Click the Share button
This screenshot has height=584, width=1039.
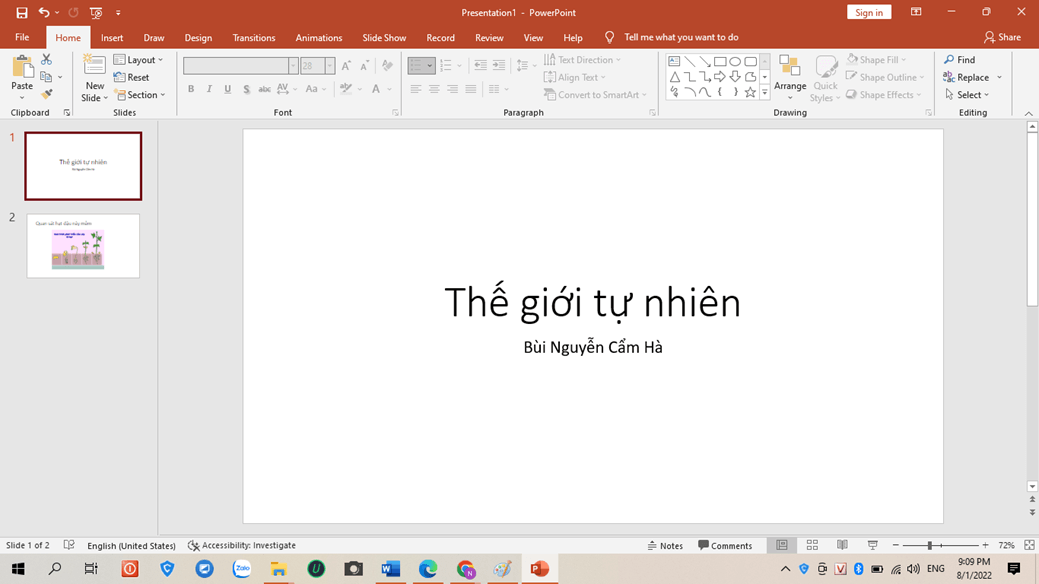[1002, 38]
